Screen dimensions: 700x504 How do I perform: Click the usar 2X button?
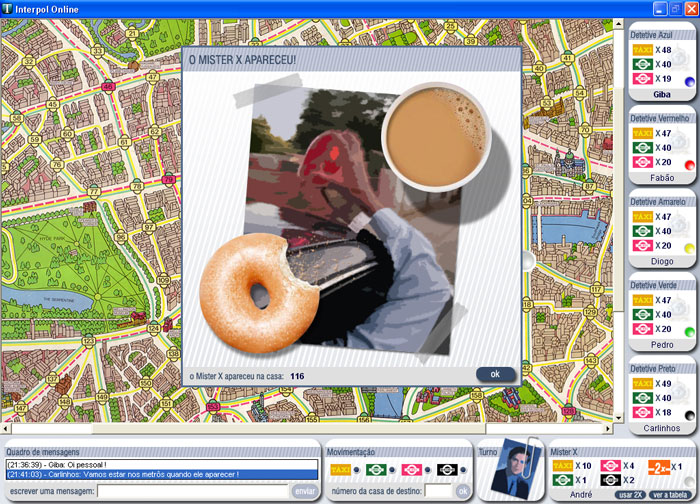point(630,495)
